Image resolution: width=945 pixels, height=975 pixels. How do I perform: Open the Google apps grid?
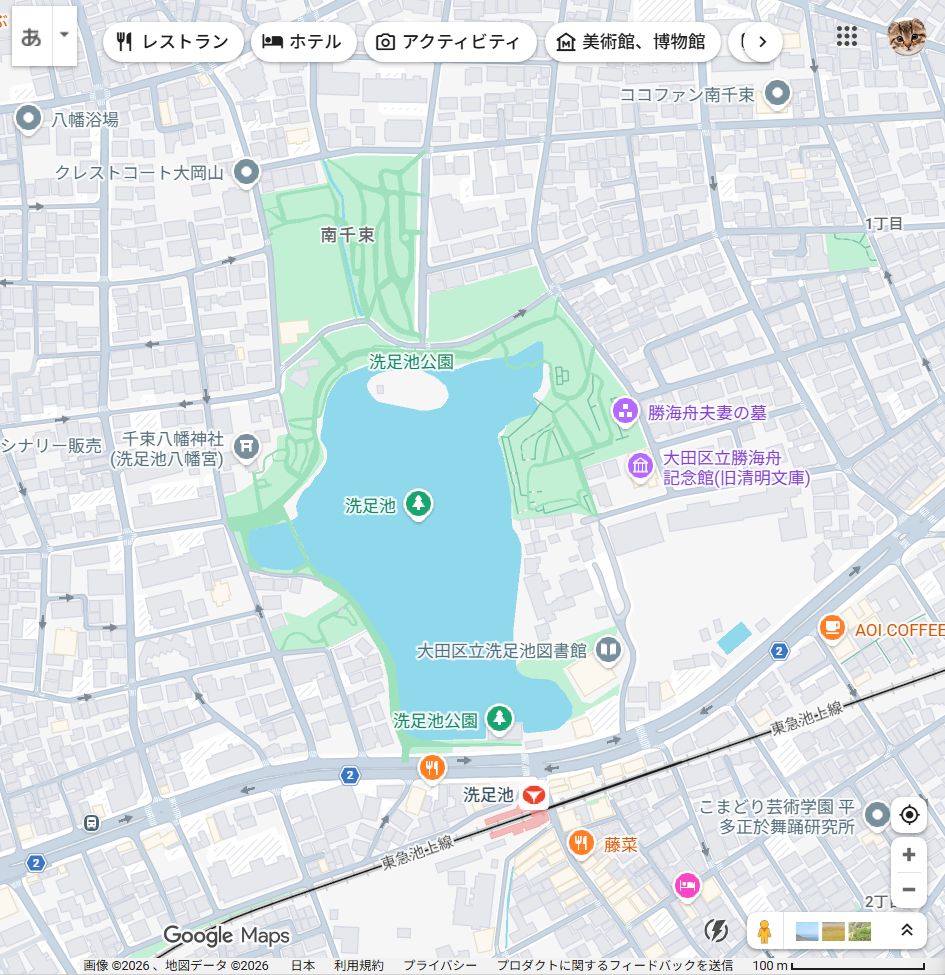pyautogui.click(x=847, y=37)
